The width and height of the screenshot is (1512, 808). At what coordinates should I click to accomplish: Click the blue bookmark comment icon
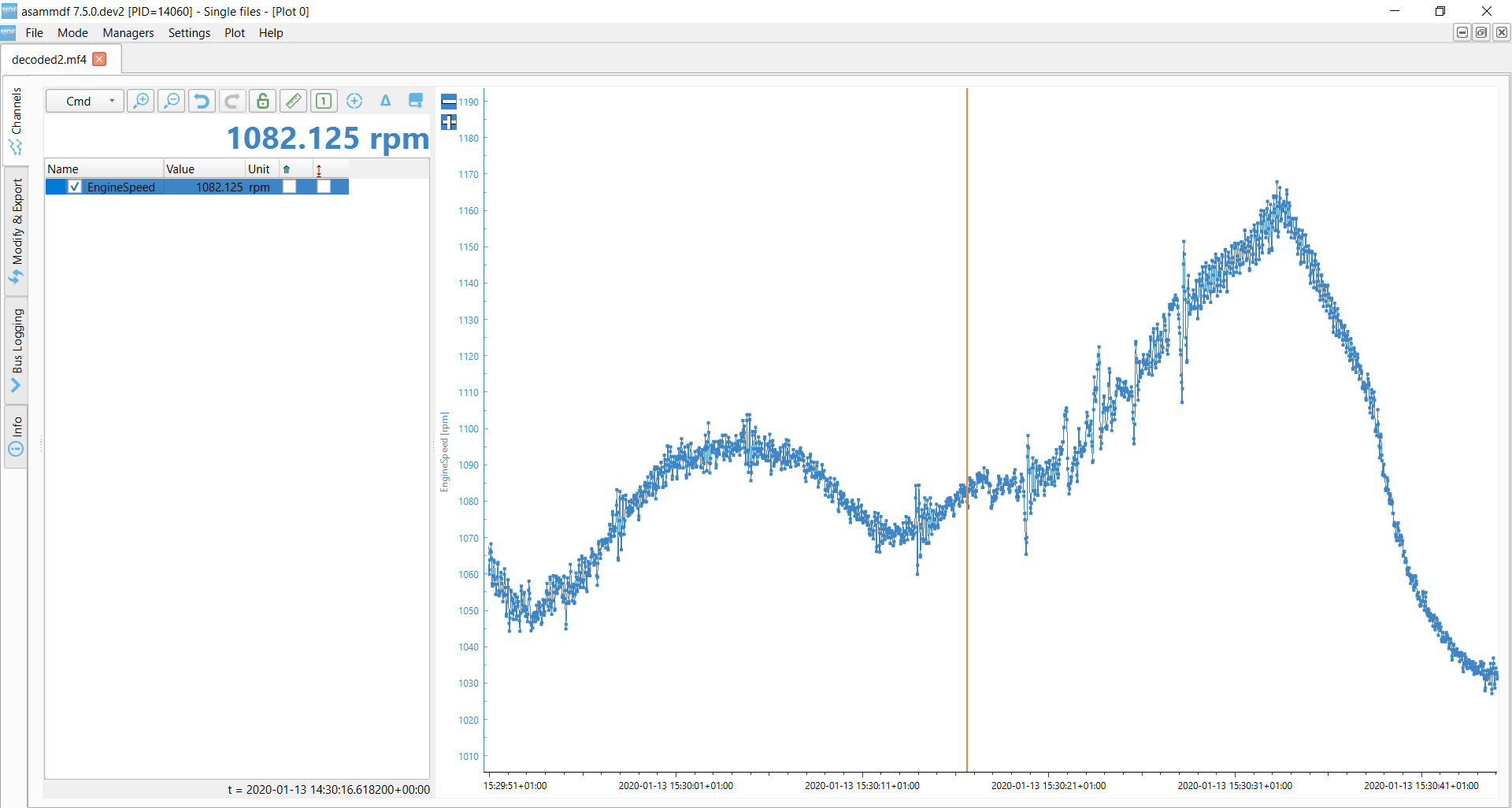pos(416,101)
